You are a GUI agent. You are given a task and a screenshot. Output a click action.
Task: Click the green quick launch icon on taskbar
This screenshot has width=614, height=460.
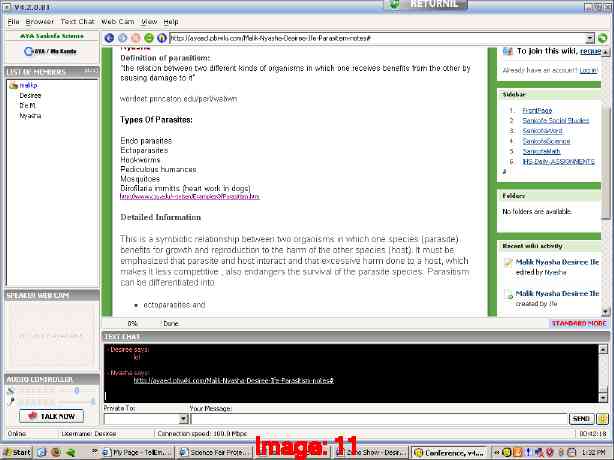click(x=70, y=453)
